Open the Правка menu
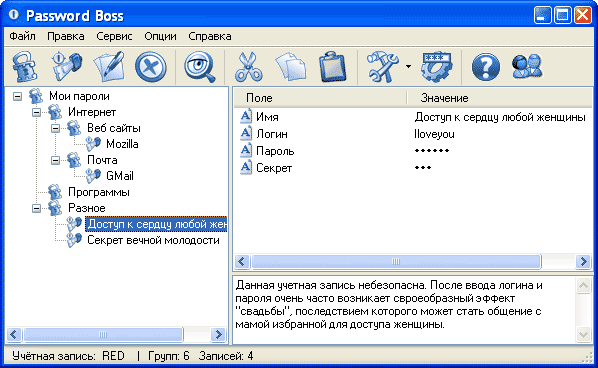The width and height of the screenshot is (598, 368). coord(66,36)
